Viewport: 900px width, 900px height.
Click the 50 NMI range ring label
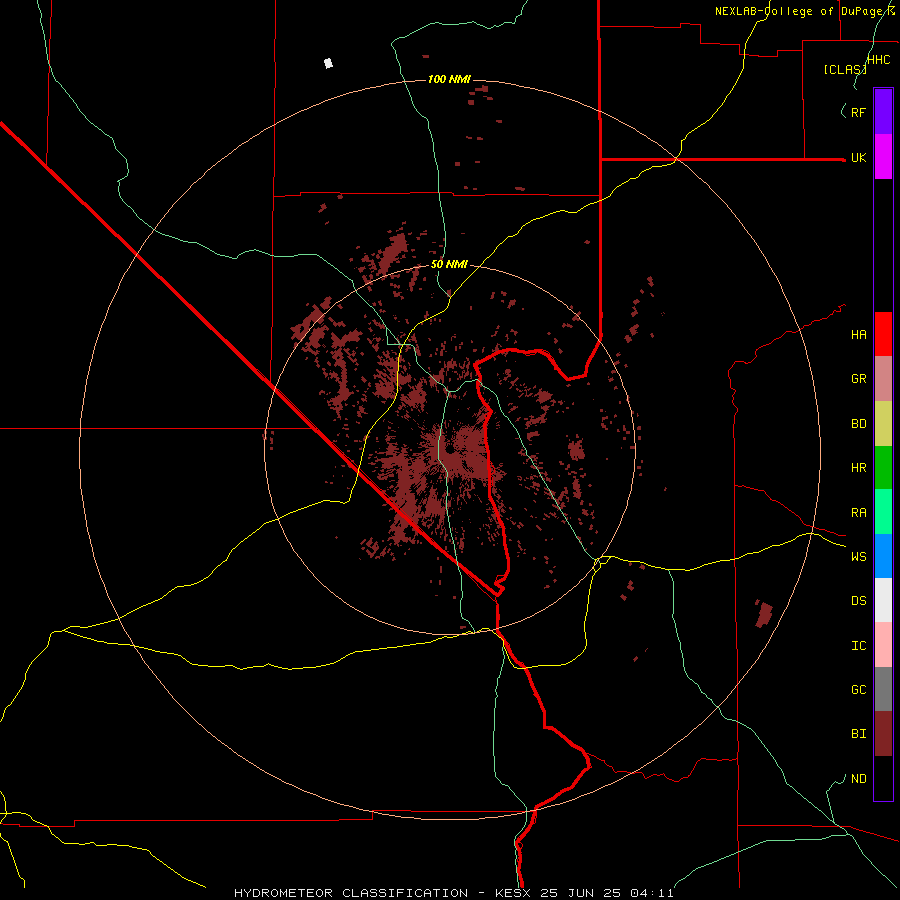click(449, 265)
